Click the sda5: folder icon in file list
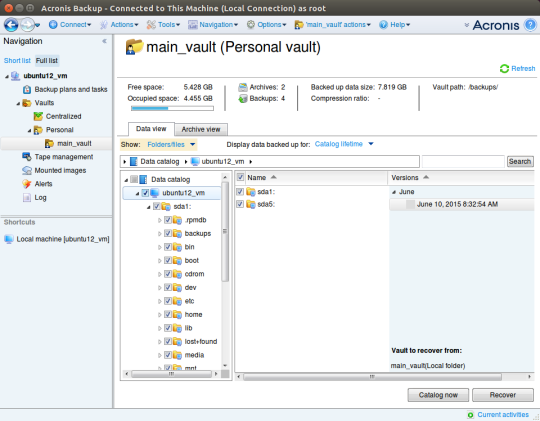Image resolution: width=540 pixels, height=421 pixels. 251,204
